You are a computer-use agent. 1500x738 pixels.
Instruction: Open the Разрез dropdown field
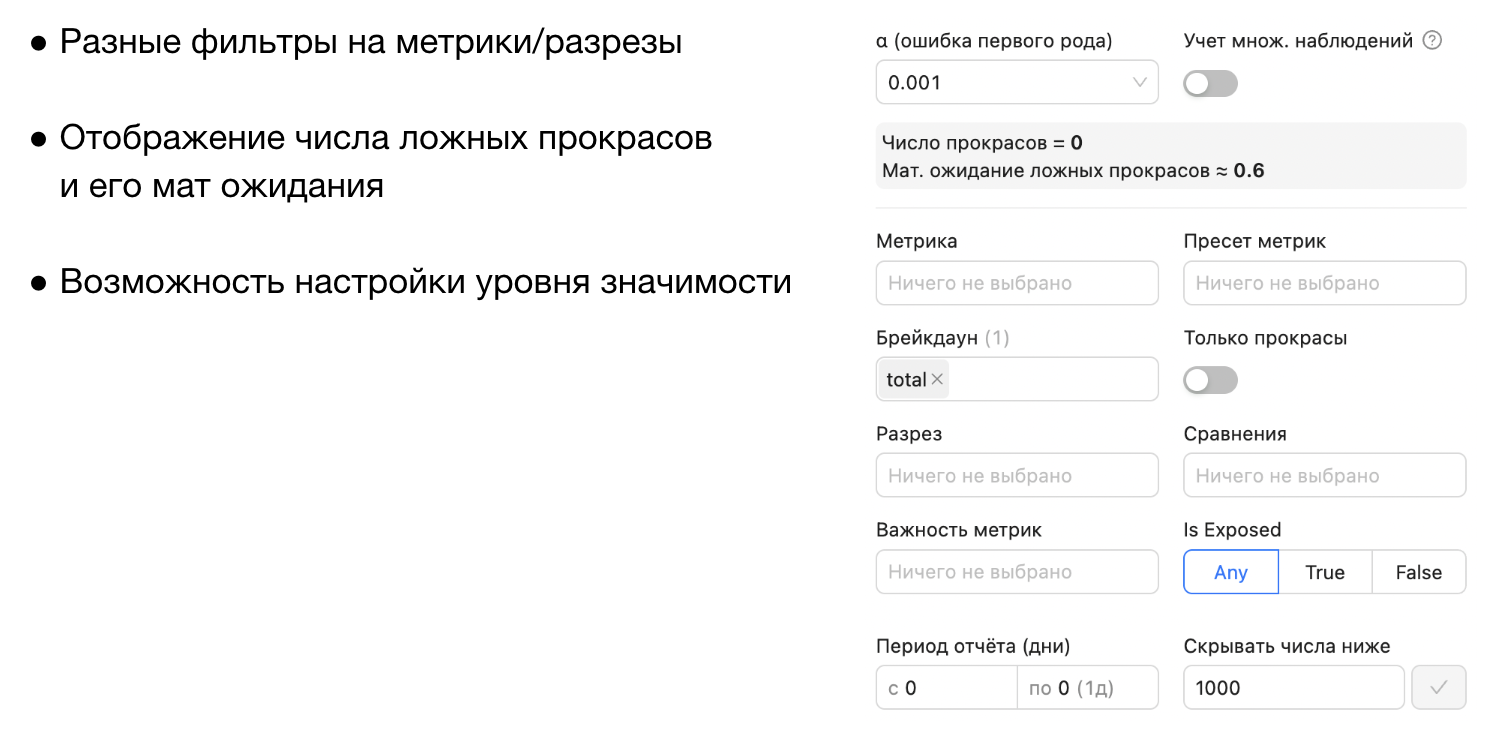1017,475
